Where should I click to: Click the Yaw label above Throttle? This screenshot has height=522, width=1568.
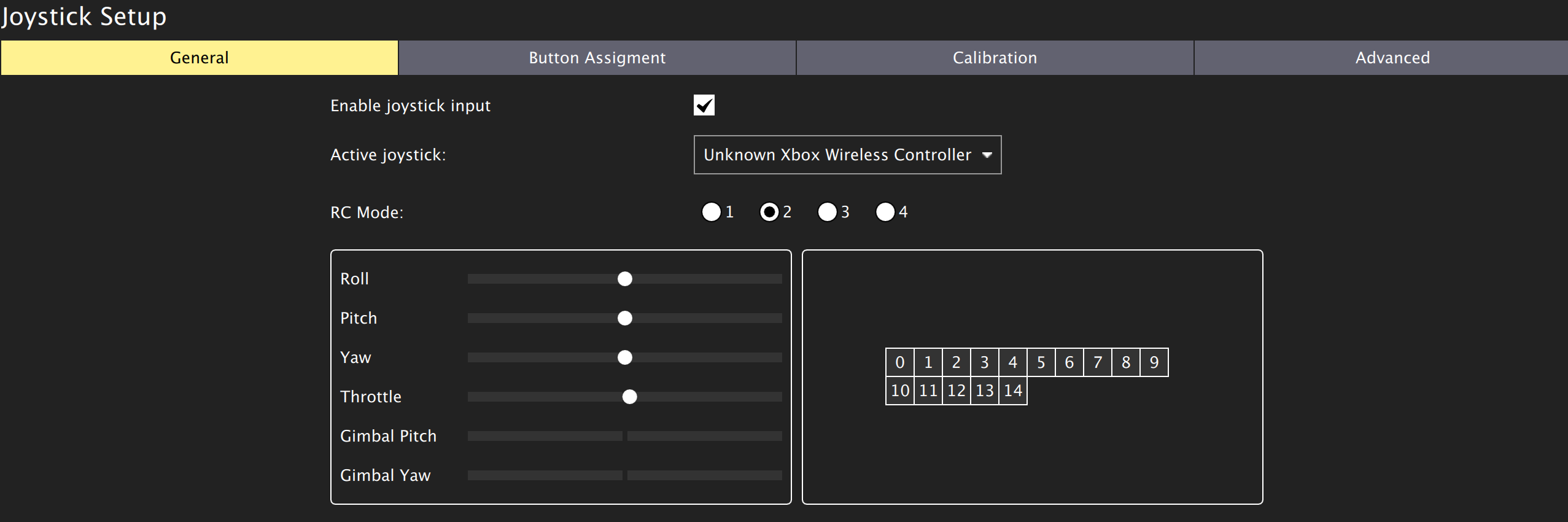356,357
